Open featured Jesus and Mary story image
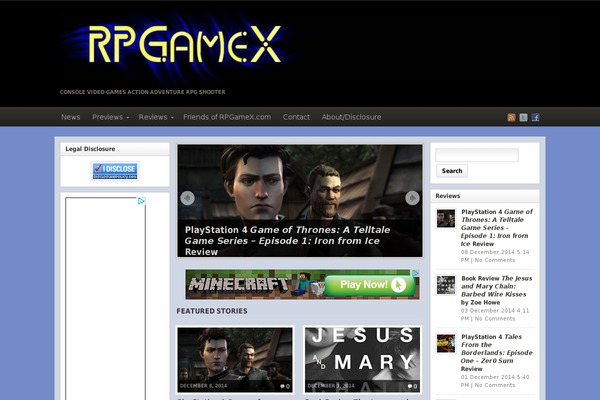 [362, 360]
